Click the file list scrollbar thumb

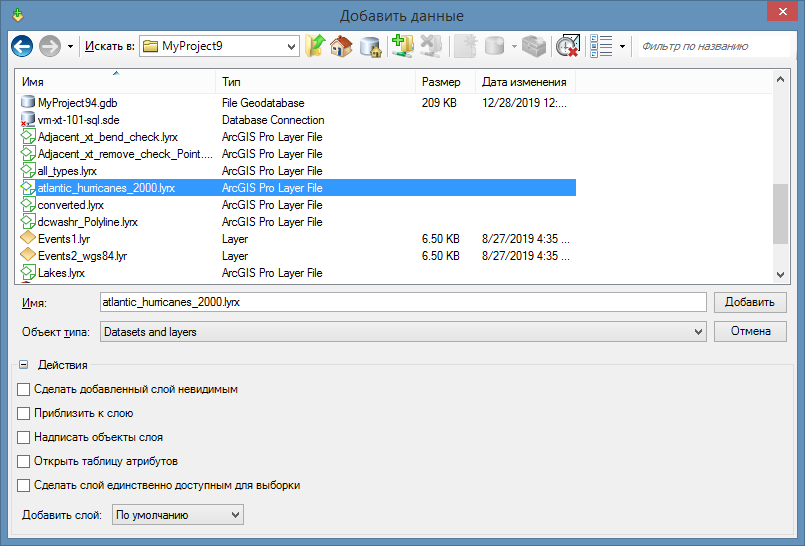pyautogui.click(x=780, y=214)
